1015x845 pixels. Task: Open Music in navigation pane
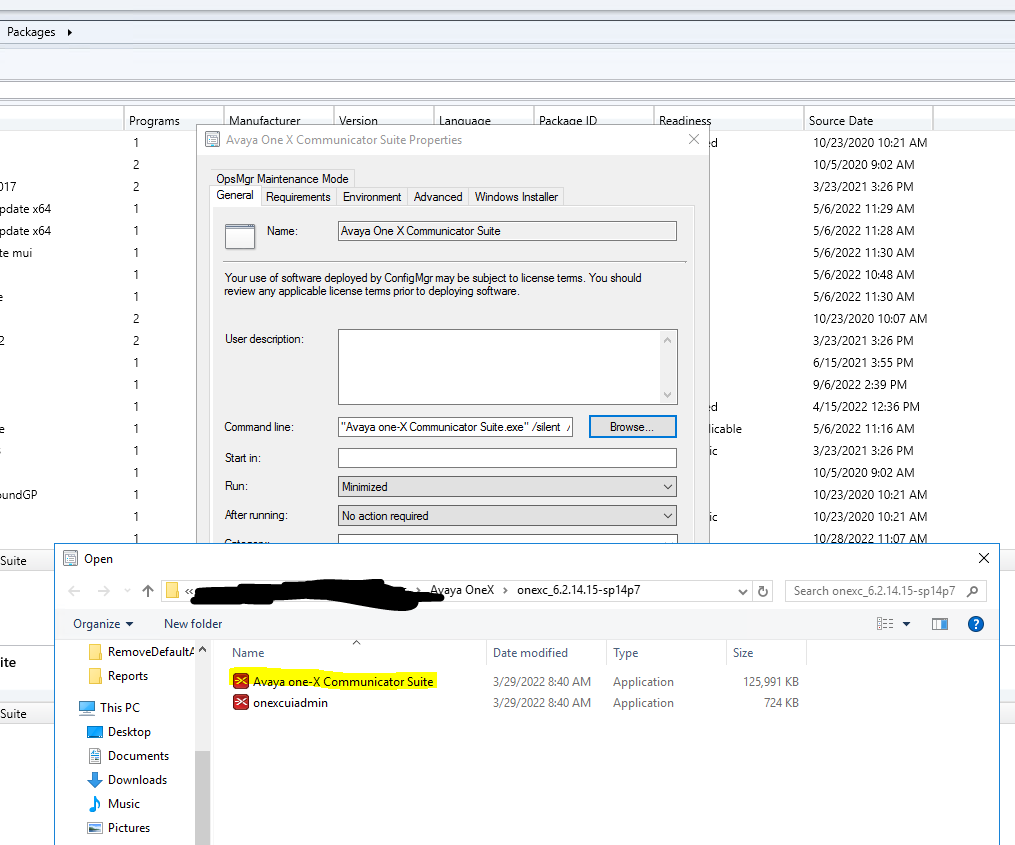113,803
